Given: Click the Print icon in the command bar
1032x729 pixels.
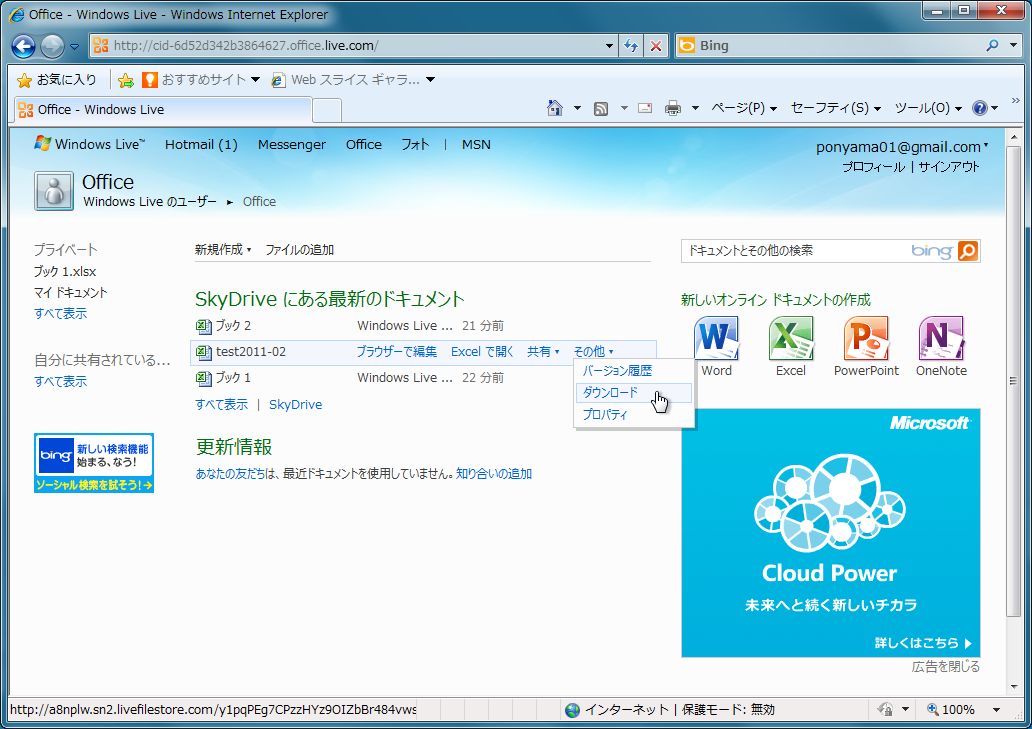Looking at the screenshot, I should click(673, 108).
